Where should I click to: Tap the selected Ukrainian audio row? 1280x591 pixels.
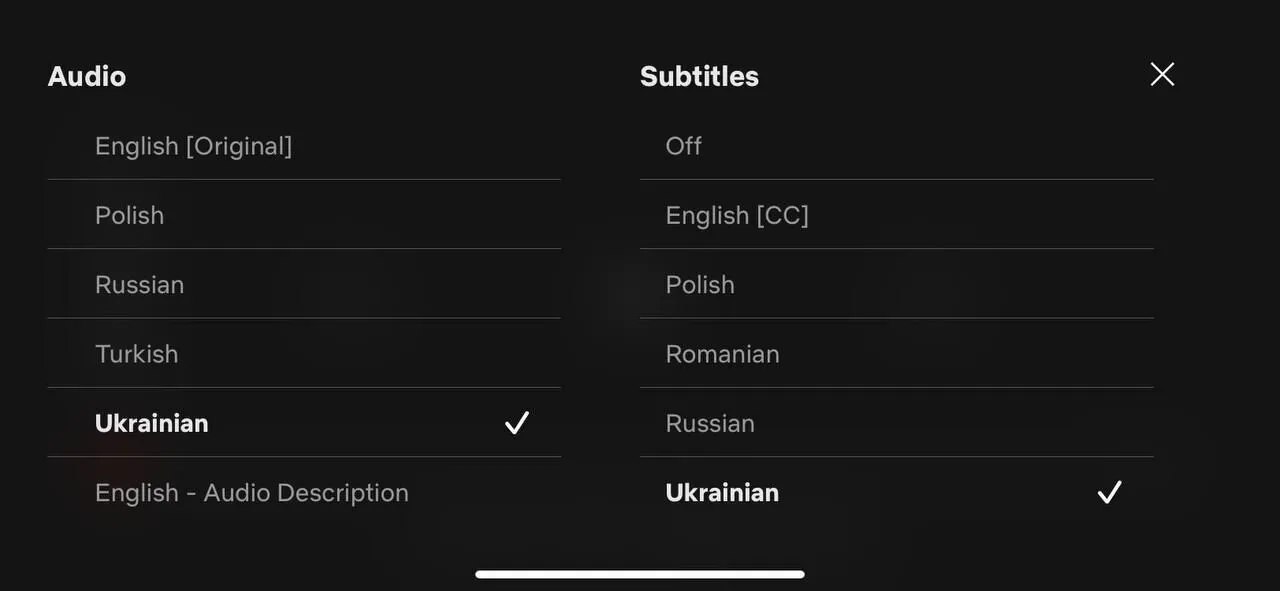pyautogui.click(x=151, y=422)
